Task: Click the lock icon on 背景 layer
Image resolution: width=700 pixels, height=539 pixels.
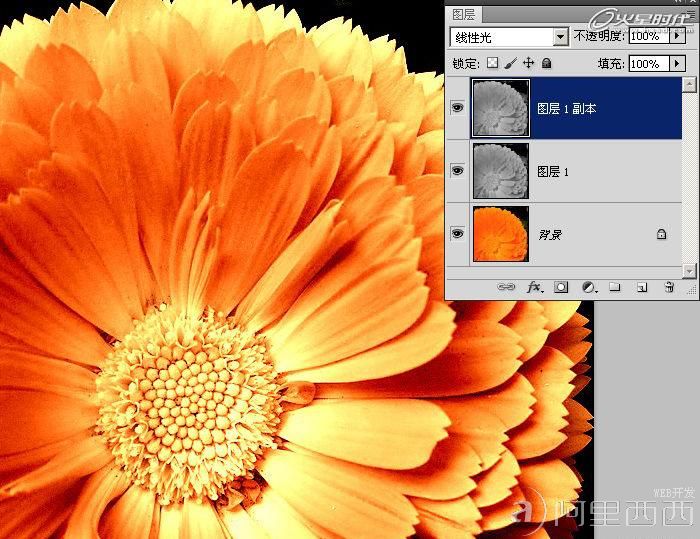Action: click(x=661, y=234)
